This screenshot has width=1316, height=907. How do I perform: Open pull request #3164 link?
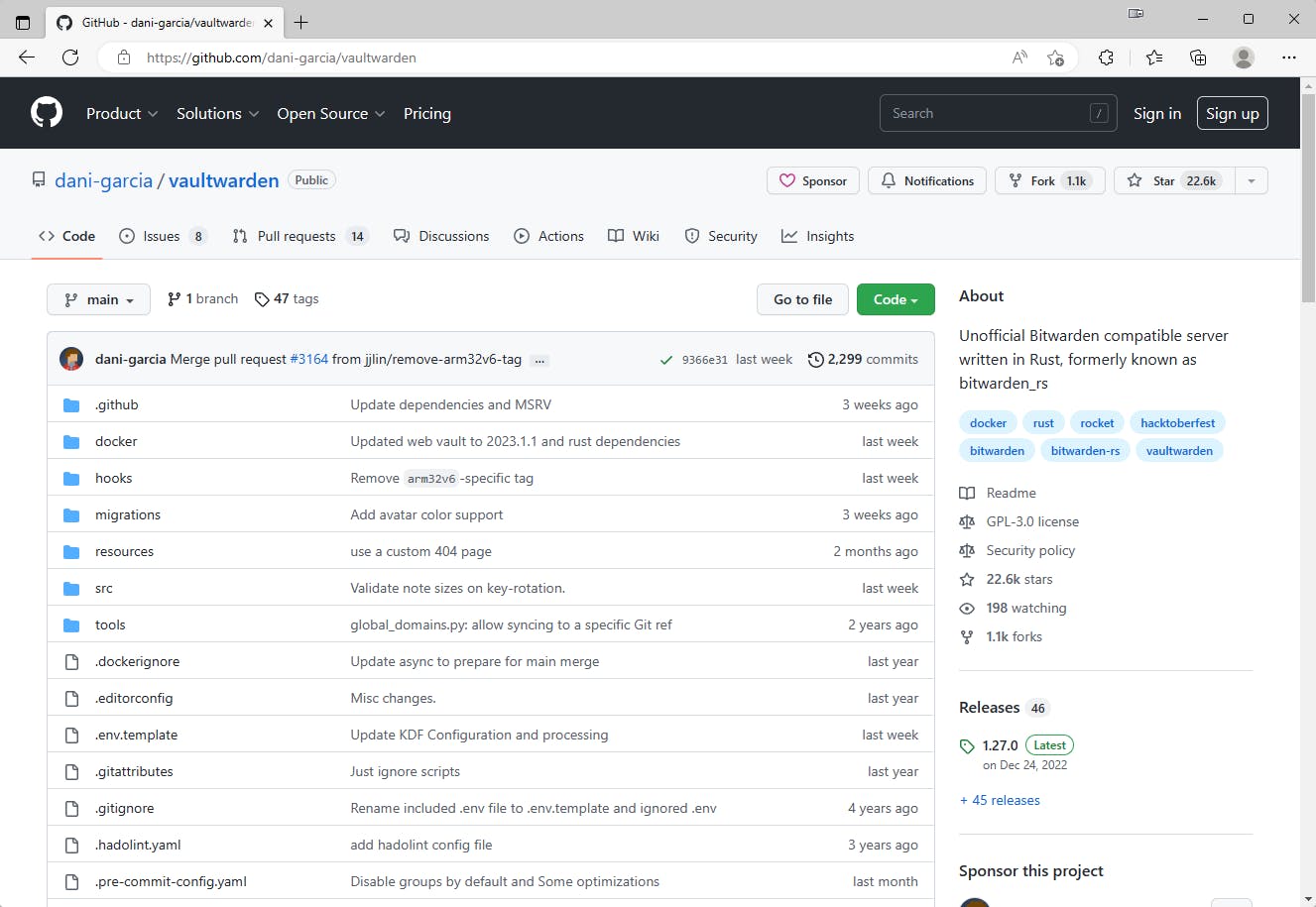(x=308, y=359)
